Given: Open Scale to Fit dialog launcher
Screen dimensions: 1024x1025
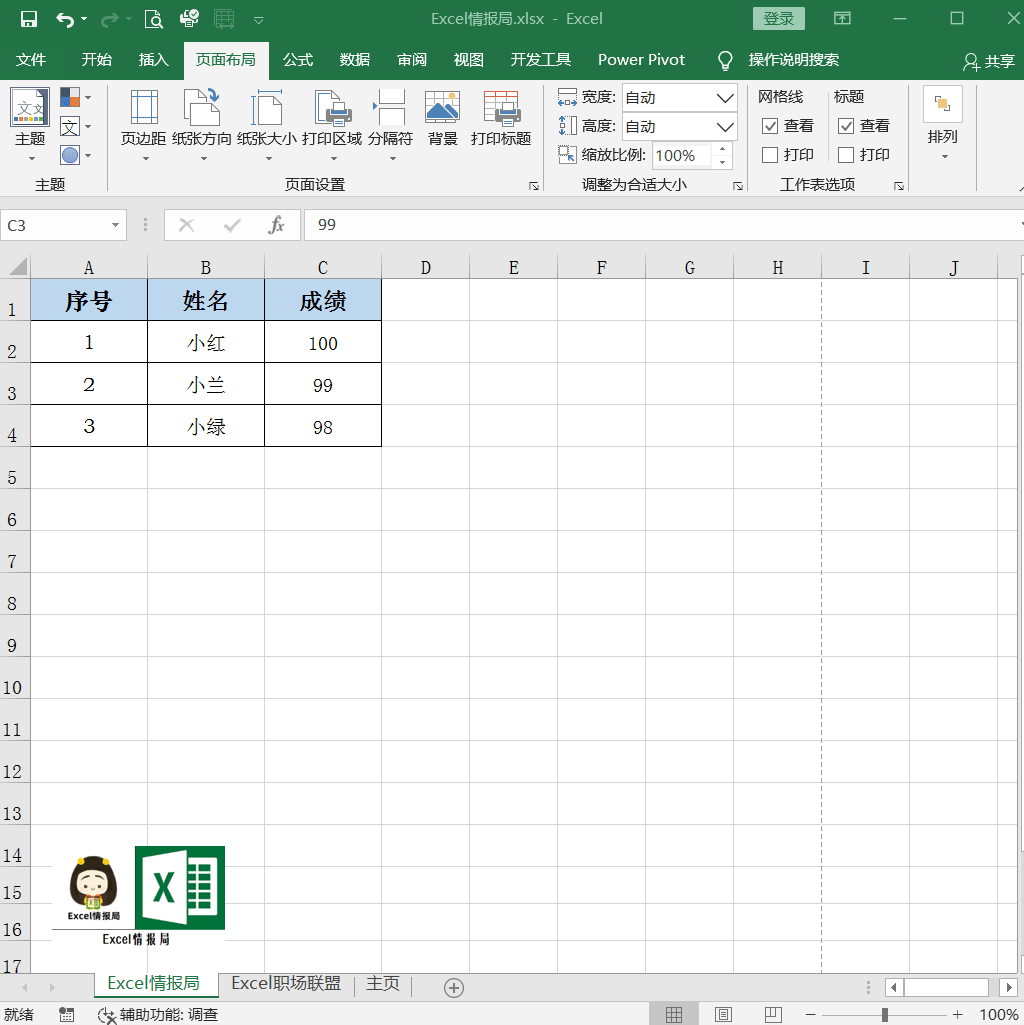Looking at the screenshot, I should click(x=738, y=186).
